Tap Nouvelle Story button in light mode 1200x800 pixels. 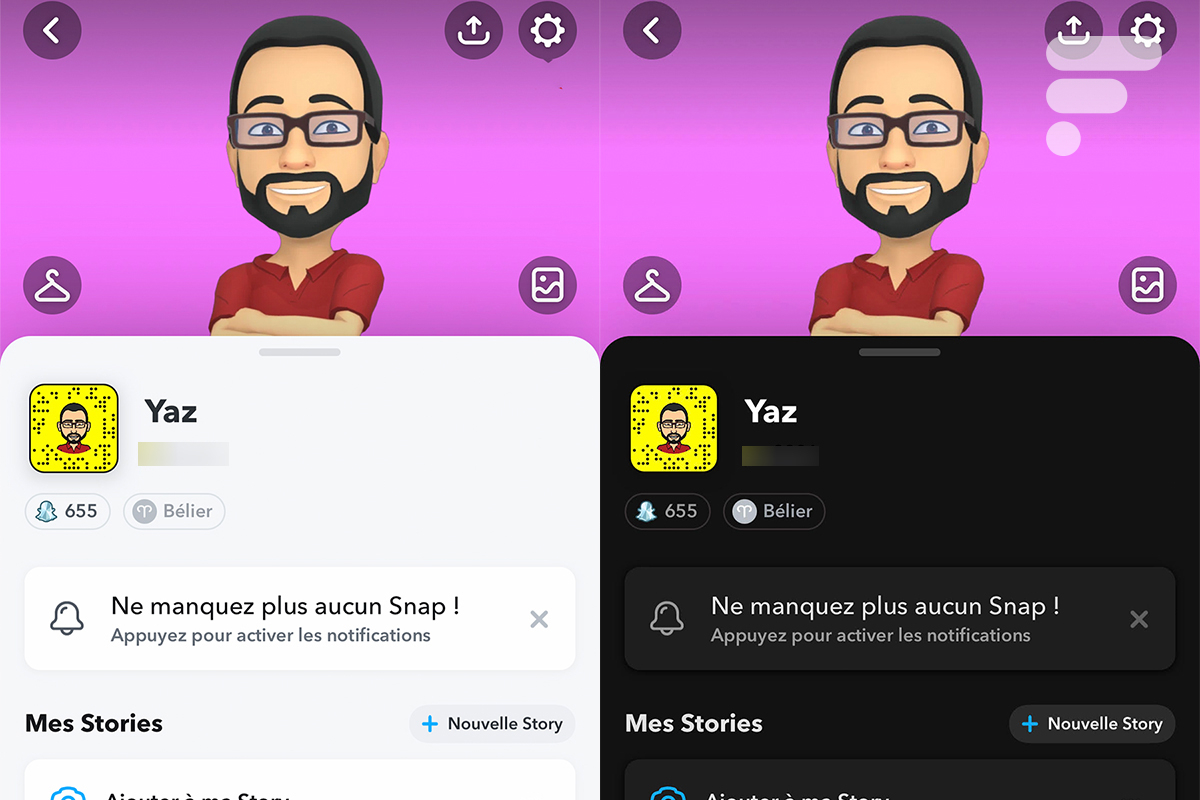[492, 724]
